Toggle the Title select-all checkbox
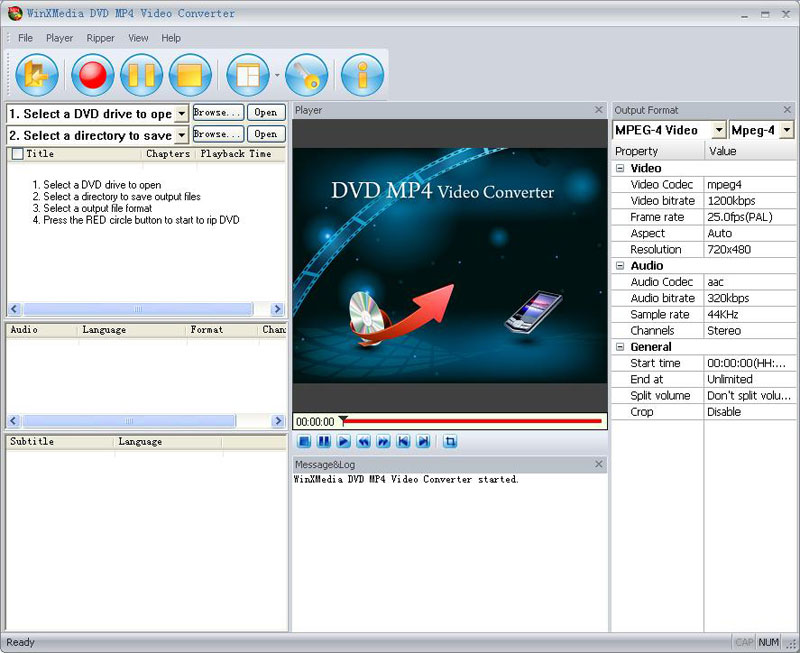800x653 pixels. tap(18, 154)
